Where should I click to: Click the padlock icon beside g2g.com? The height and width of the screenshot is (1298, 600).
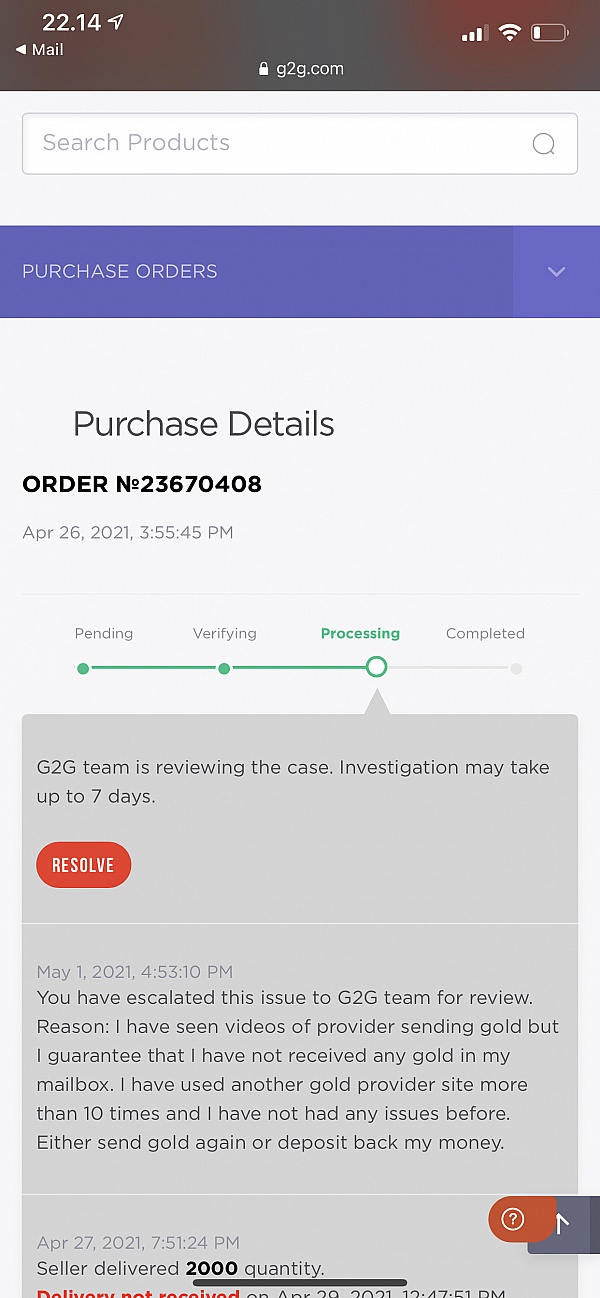262,69
